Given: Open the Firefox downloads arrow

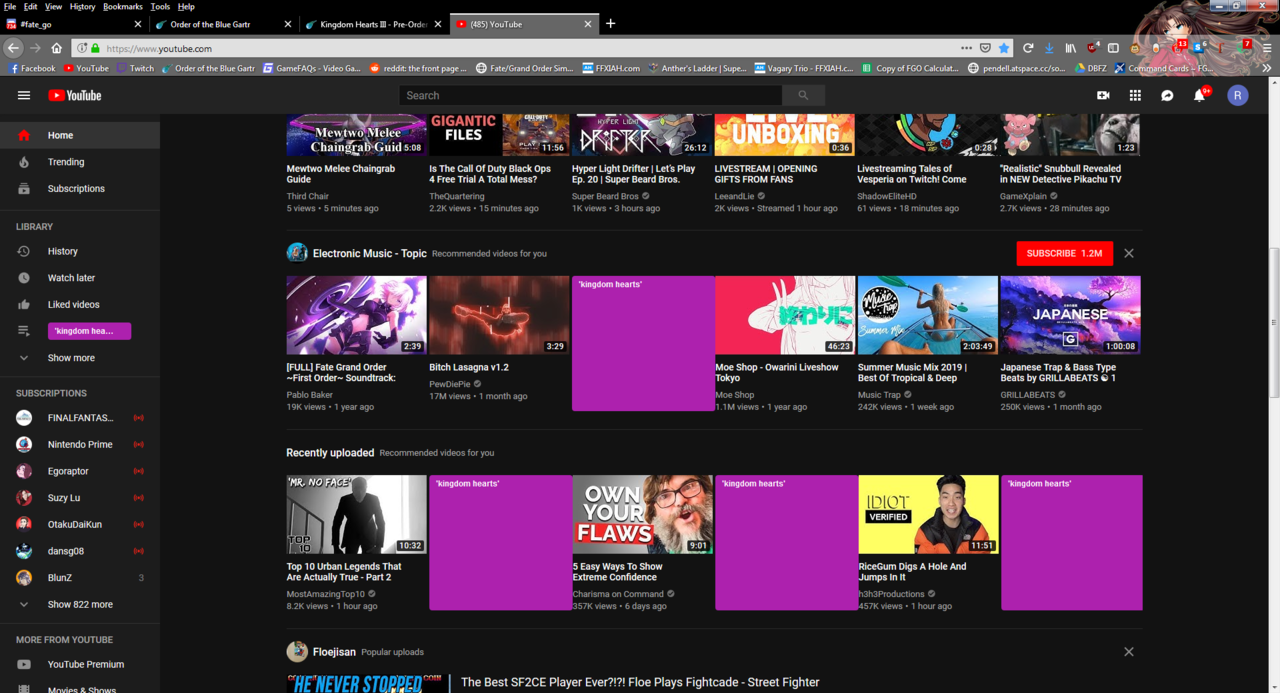Looking at the screenshot, I should [1049, 48].
